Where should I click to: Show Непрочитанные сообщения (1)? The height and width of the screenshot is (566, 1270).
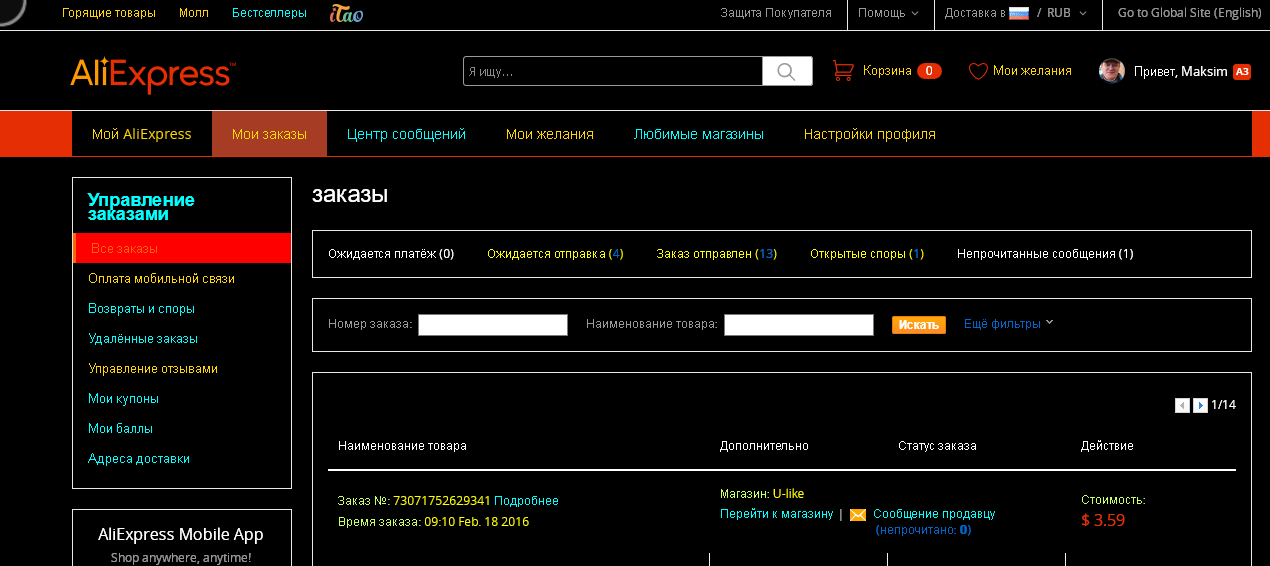[1045, 254]
